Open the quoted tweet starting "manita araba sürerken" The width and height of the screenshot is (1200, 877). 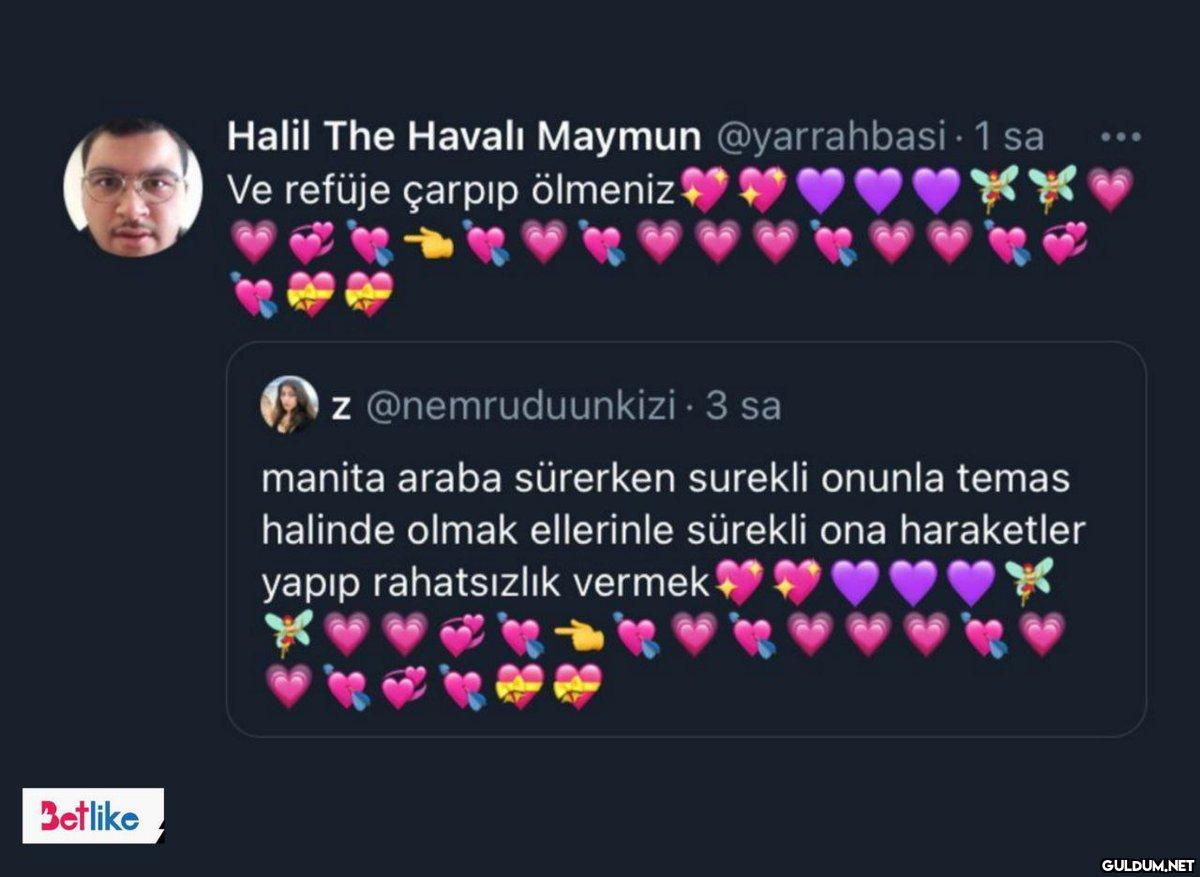[686, 540]
